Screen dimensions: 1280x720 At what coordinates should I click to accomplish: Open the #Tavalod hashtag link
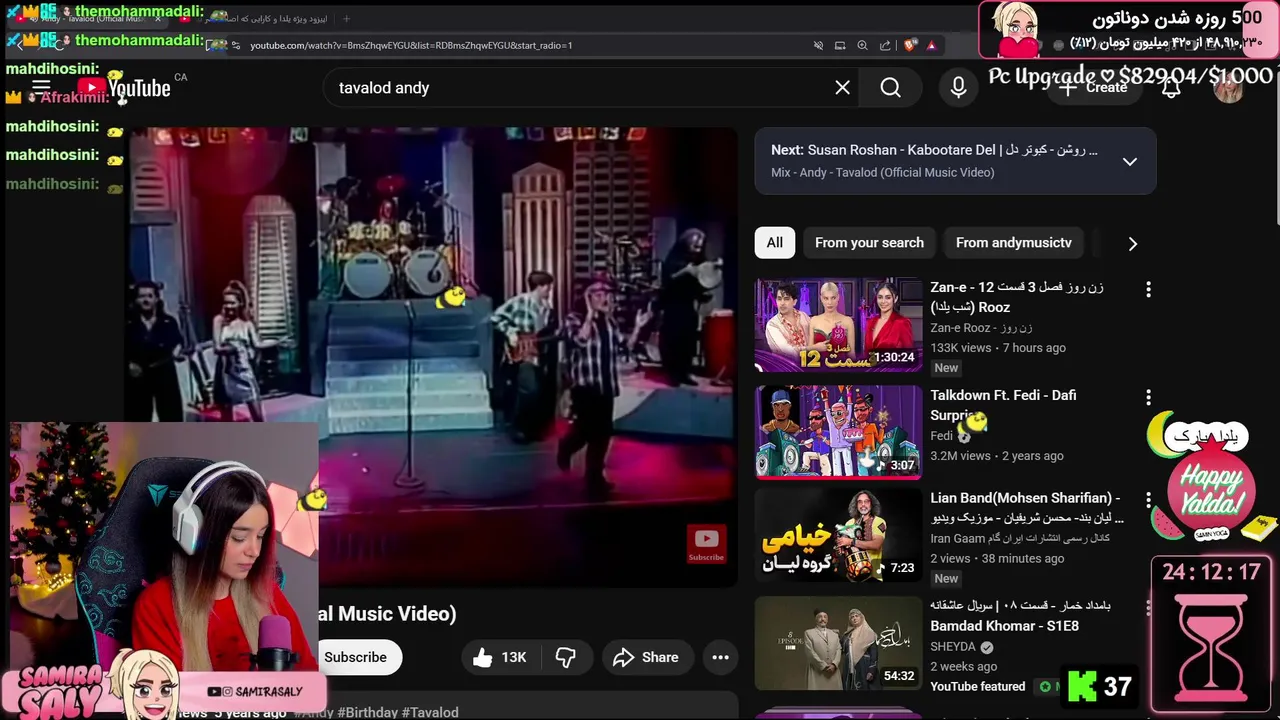click(x=430, y=712)
